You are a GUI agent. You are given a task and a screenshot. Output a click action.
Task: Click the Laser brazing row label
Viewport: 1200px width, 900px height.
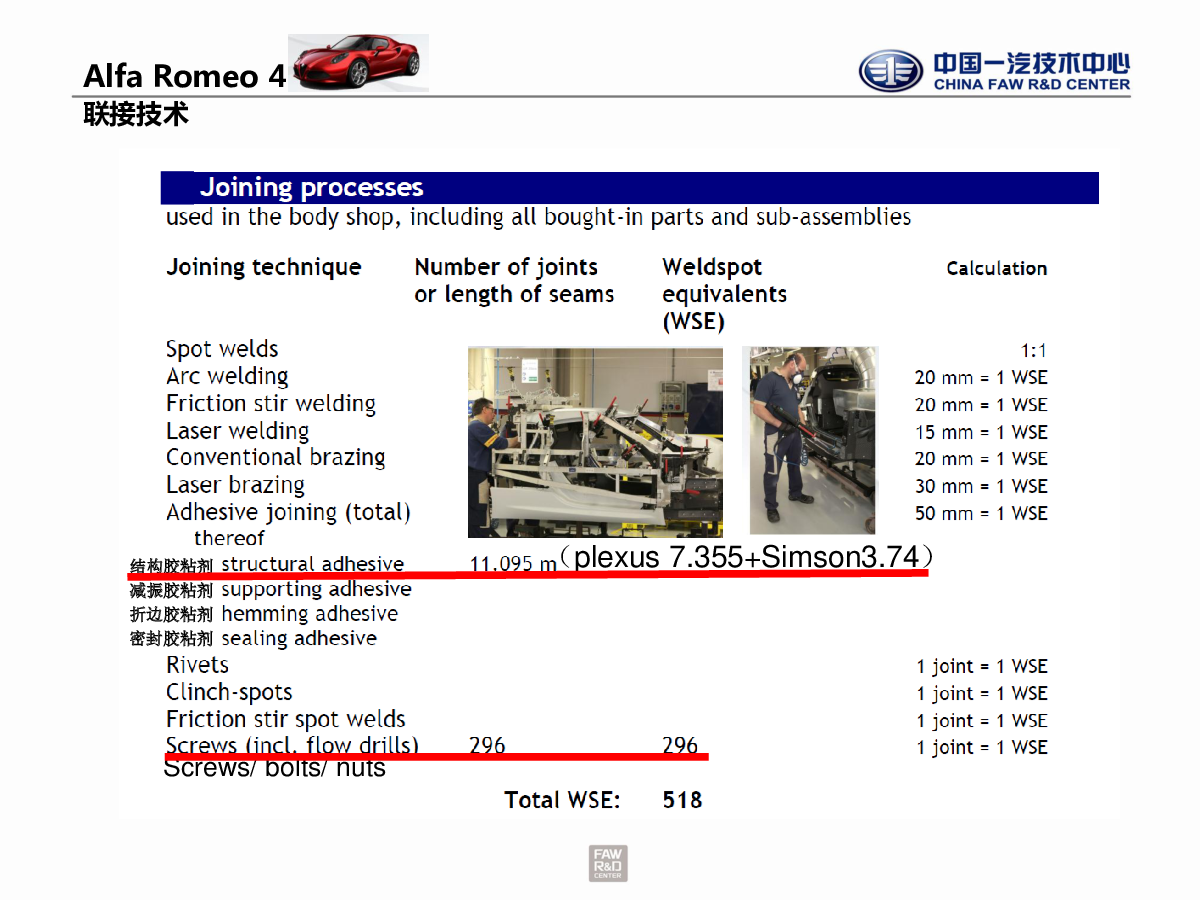pos(235,485)
